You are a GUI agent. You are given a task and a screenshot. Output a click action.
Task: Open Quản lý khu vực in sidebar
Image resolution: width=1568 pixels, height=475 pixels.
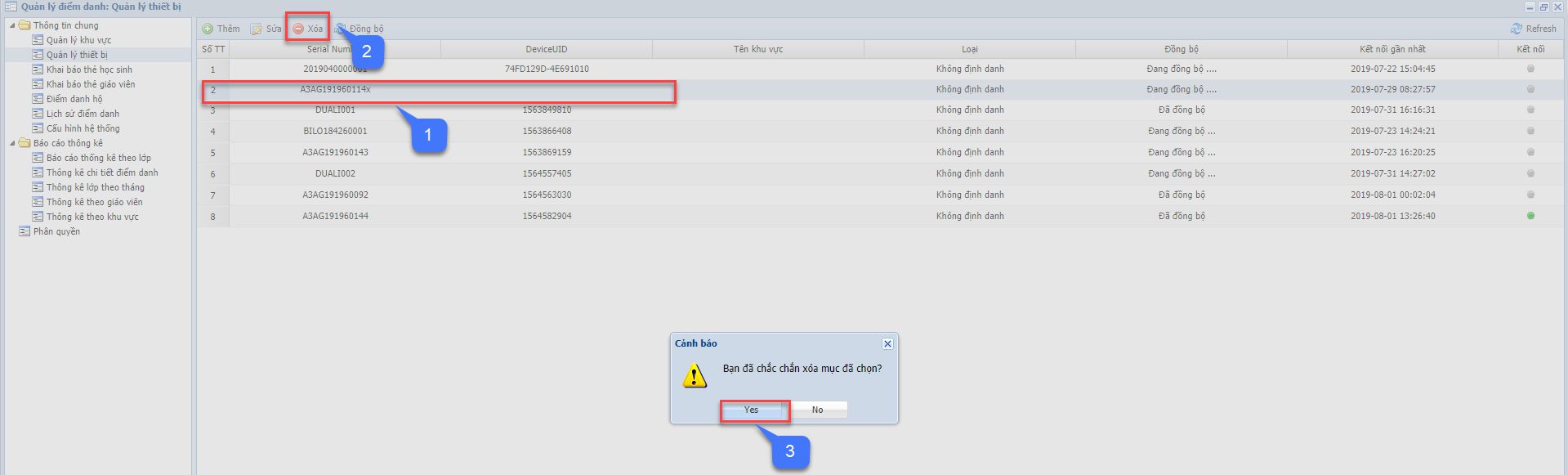click(x=78, y=40)
